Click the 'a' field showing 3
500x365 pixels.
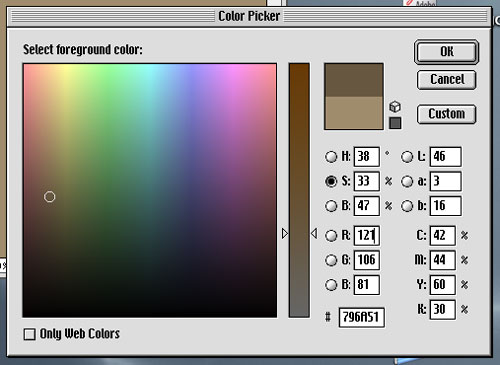(446, 181)
